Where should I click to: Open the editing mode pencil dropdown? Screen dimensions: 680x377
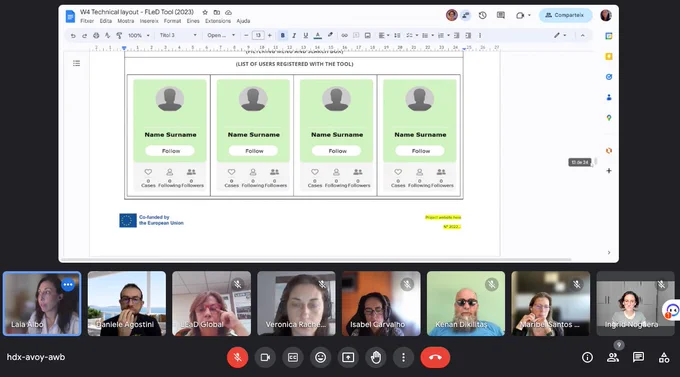click(560, 36)
